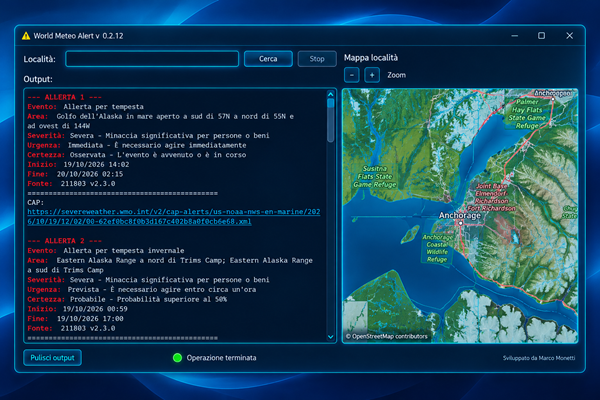Click 'Operazione terminata' status text
This screenshot has height=400, width=600.
(x=222, y=358)
